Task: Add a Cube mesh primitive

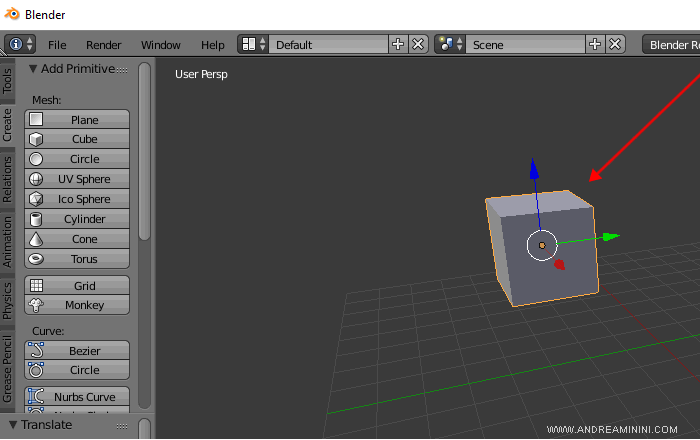Action: pyautogui.click(x=77, y=139)
